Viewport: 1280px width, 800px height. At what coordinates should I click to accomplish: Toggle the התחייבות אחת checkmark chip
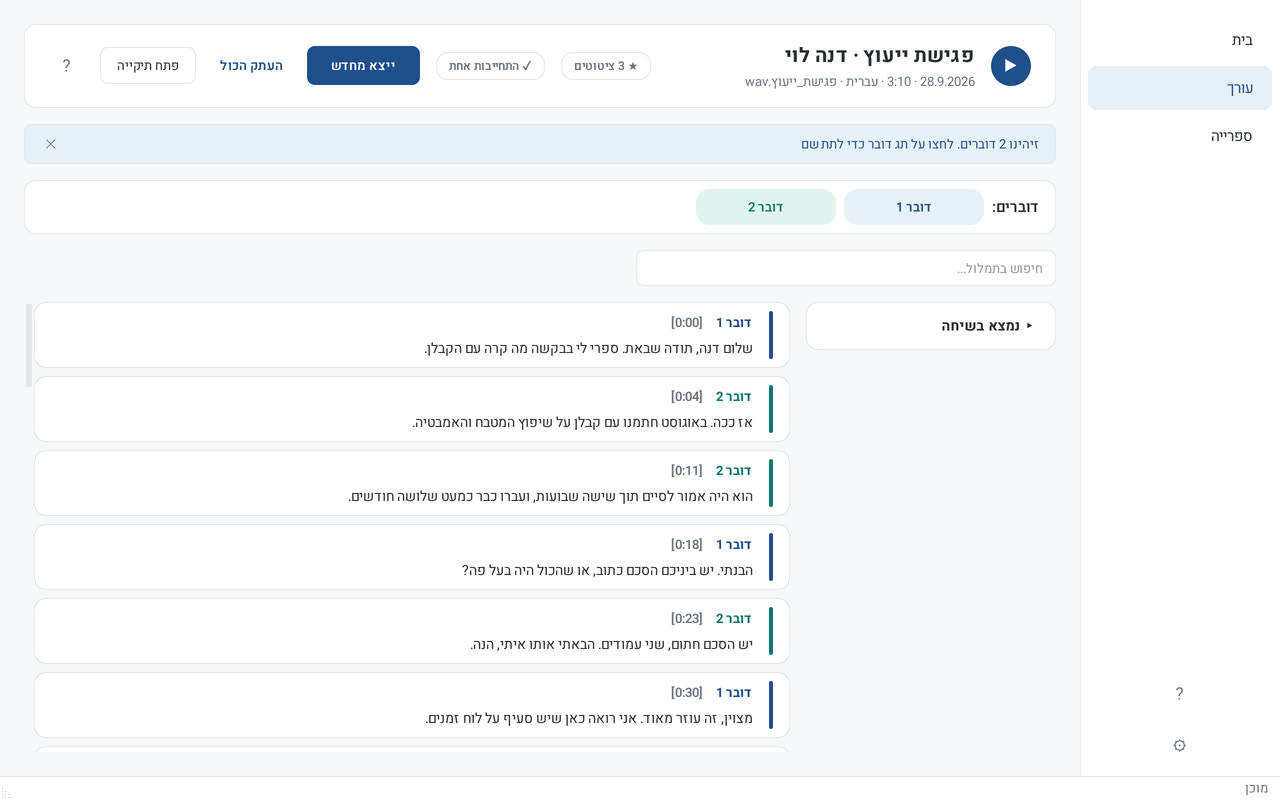click(x=490, y=66)
